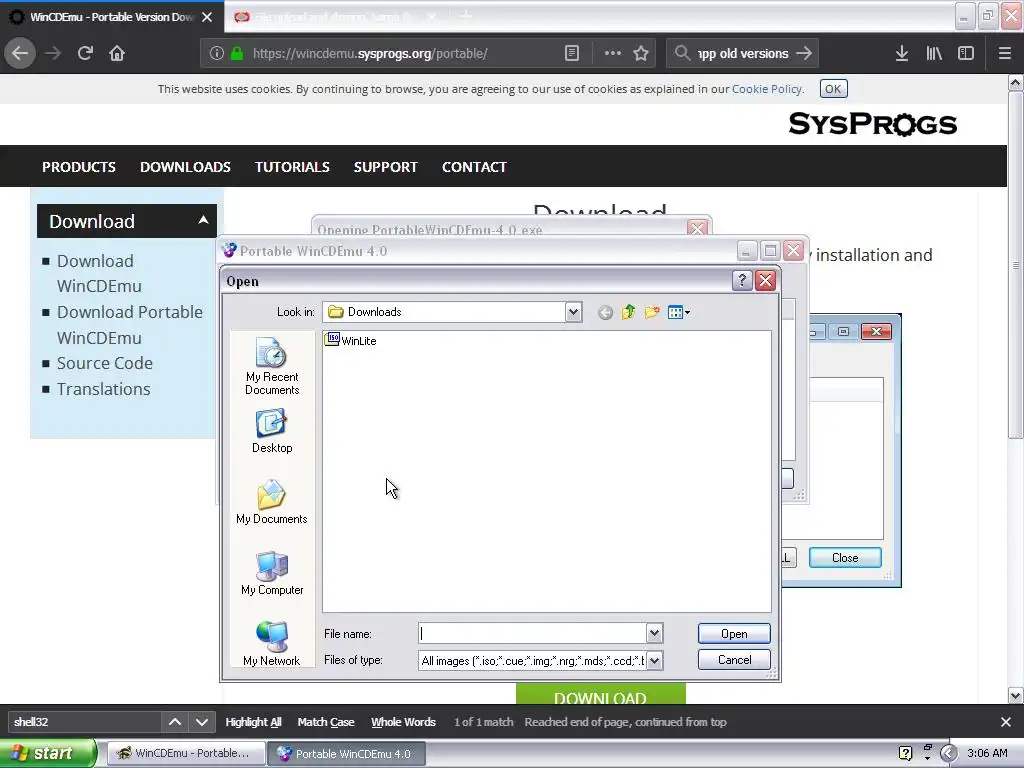Open the TUTORIALS menu

292,167
